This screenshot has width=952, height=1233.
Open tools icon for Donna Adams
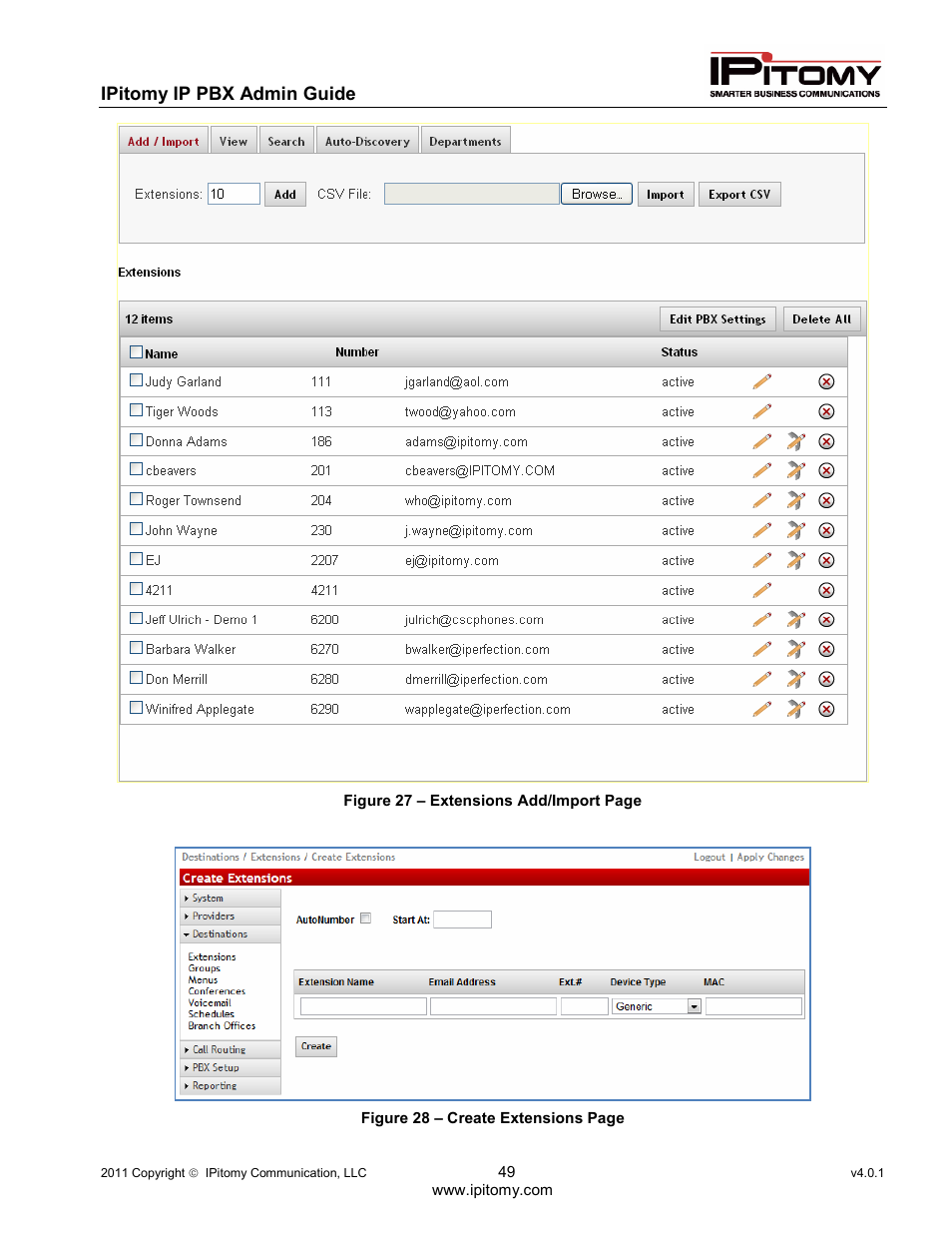(795, 441)
